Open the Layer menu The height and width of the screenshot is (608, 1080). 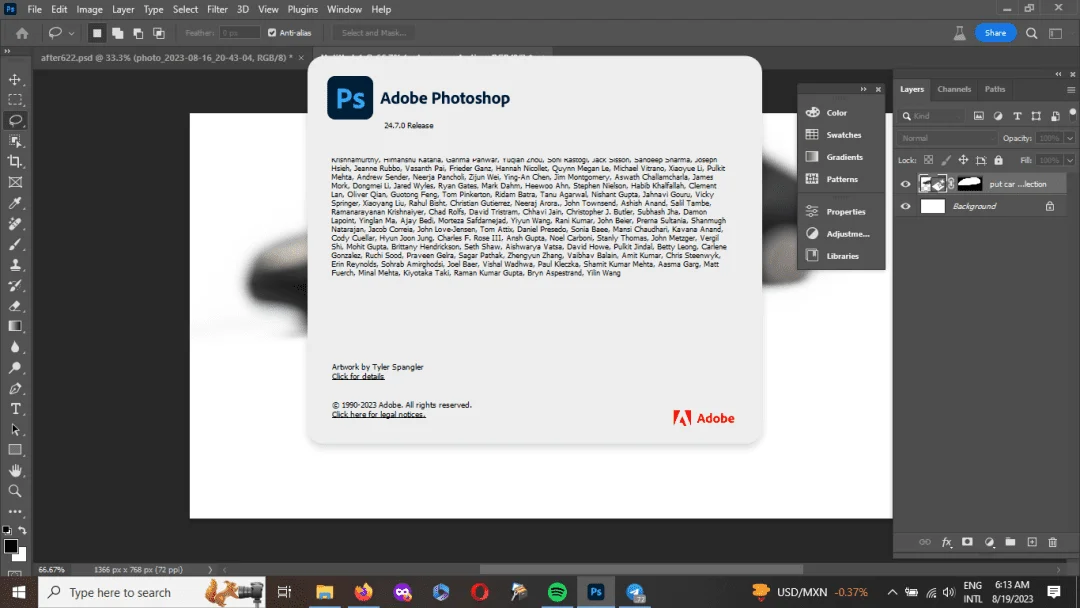123,10
